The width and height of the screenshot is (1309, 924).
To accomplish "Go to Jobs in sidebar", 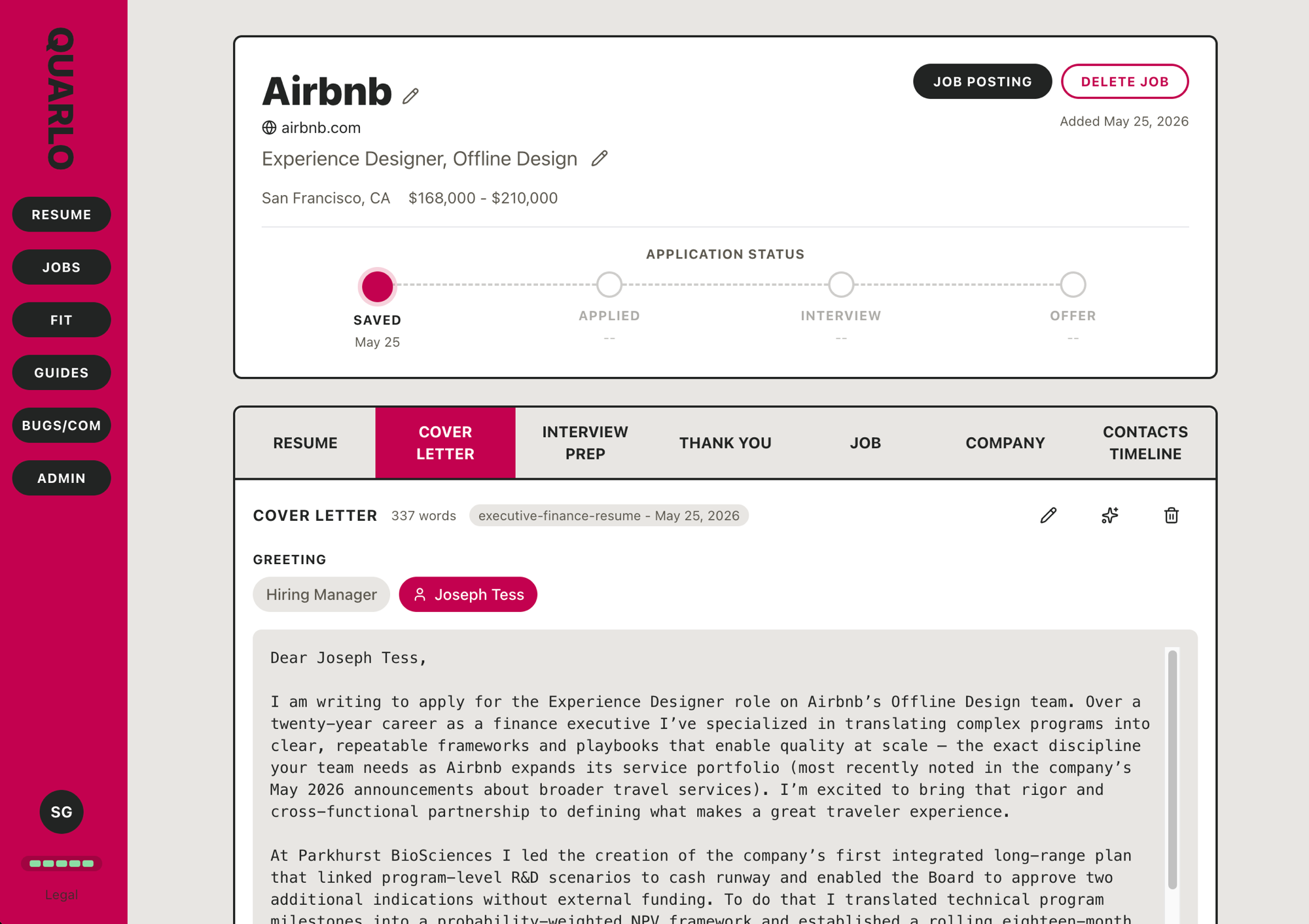I will pyautogui.click(x=62, y=267).
